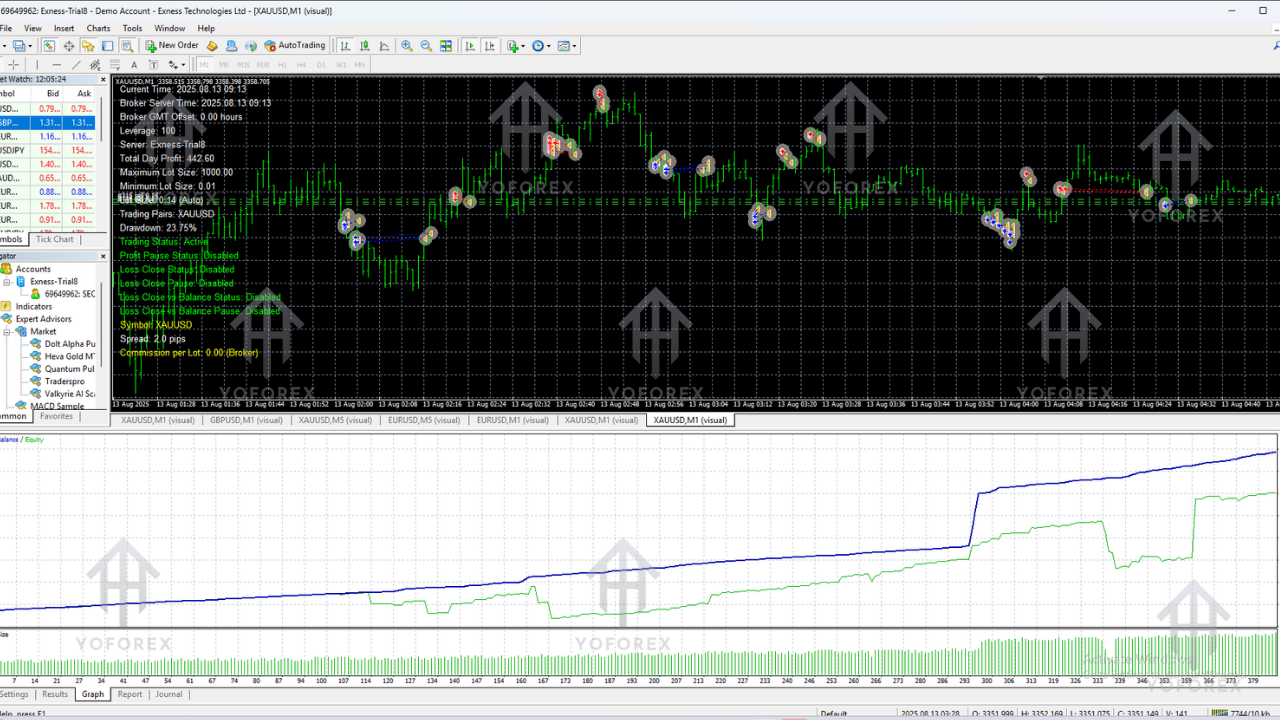Open the Journal tab in tester
The image size is (1280, 720).
[x=168, y=694]
